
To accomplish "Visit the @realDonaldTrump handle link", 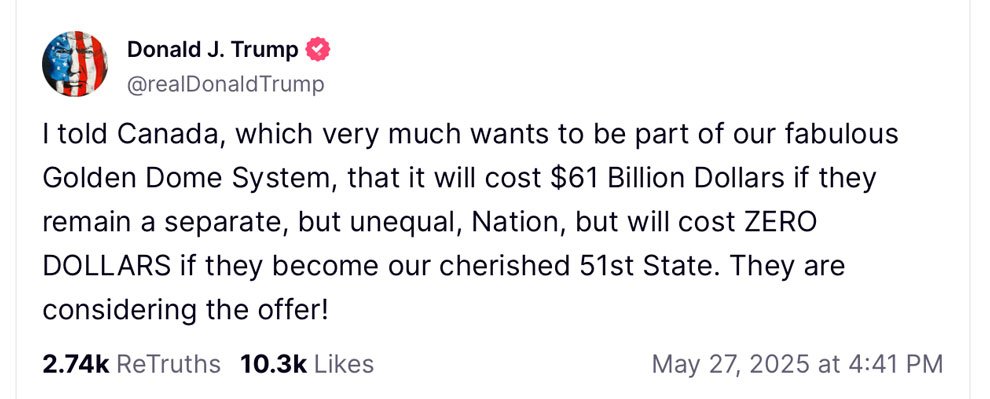I will (x=226, y=84).
